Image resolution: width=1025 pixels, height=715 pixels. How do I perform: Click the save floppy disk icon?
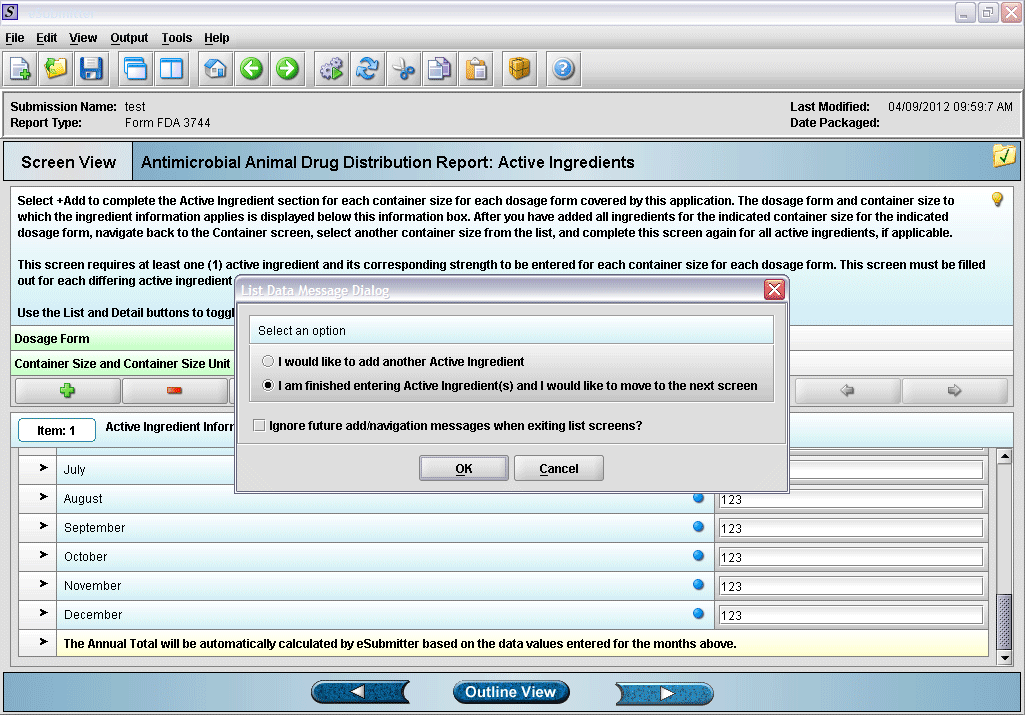pos(92,69)
